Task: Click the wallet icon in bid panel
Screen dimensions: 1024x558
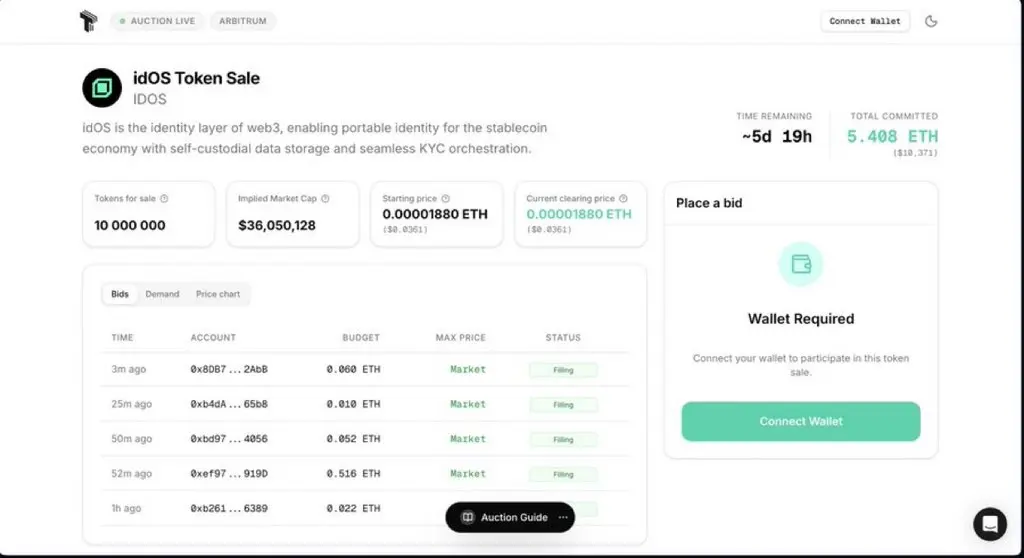Action: (801, 264)
